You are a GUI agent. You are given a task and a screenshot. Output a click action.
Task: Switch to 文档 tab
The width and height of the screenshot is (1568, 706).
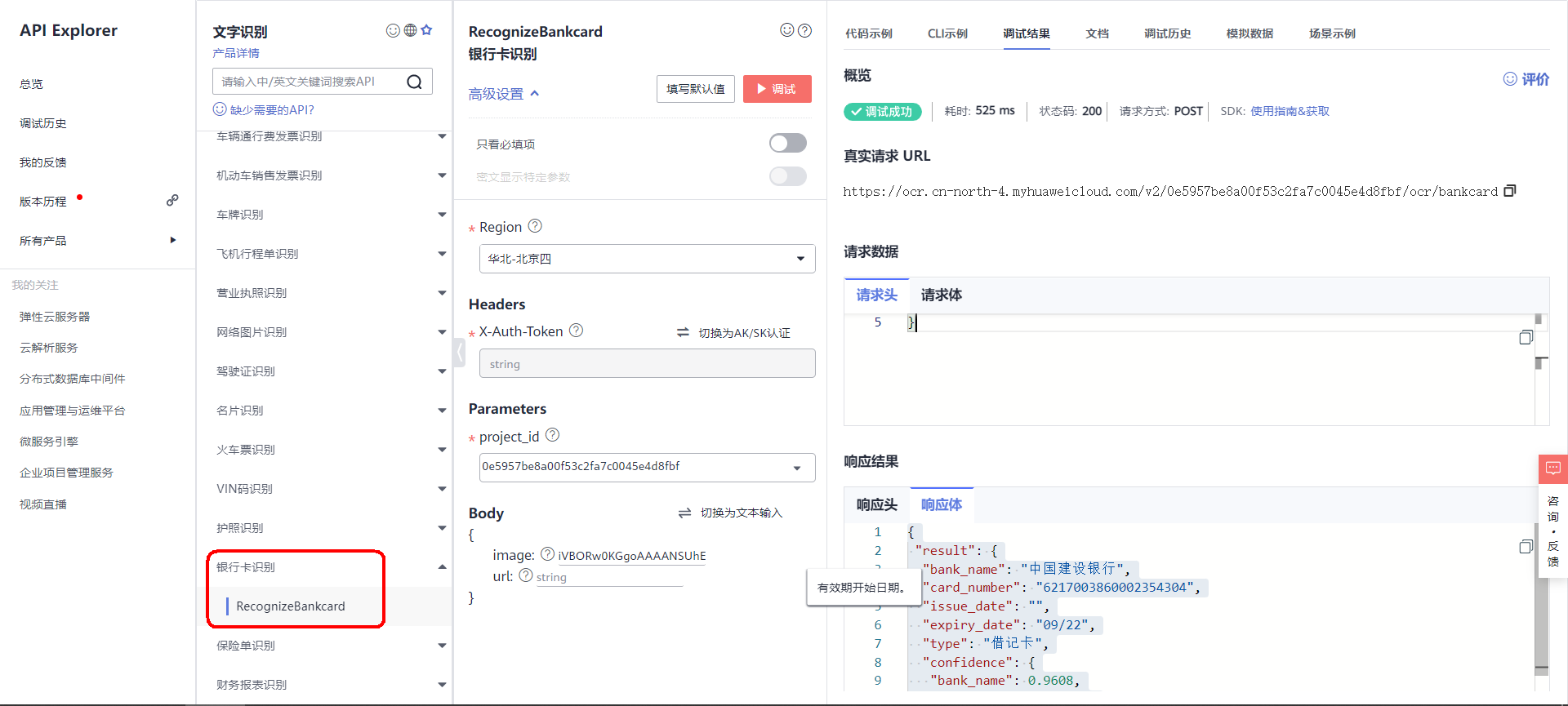(1097, 33)
